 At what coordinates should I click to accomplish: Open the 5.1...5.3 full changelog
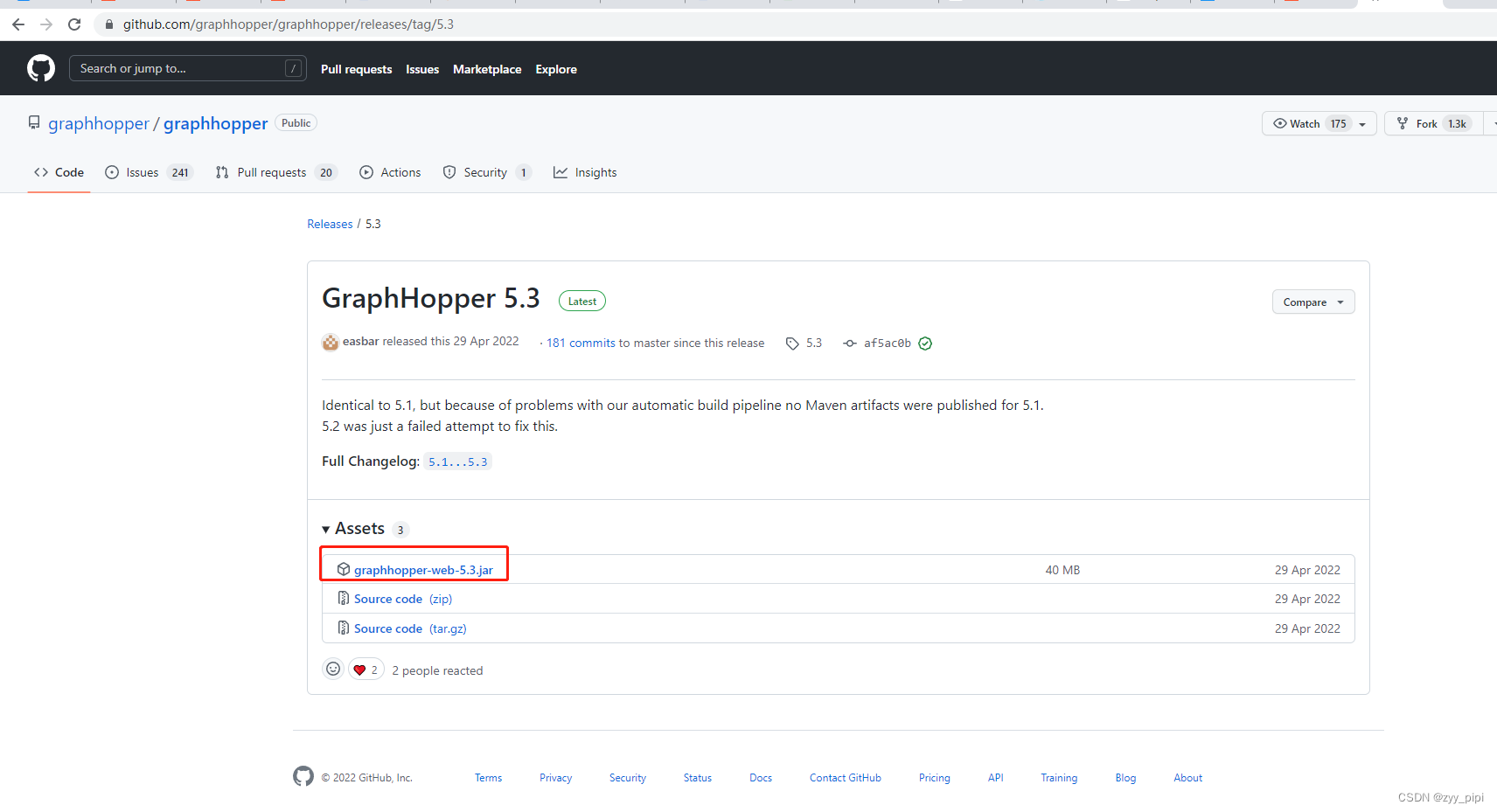[457, 462]
